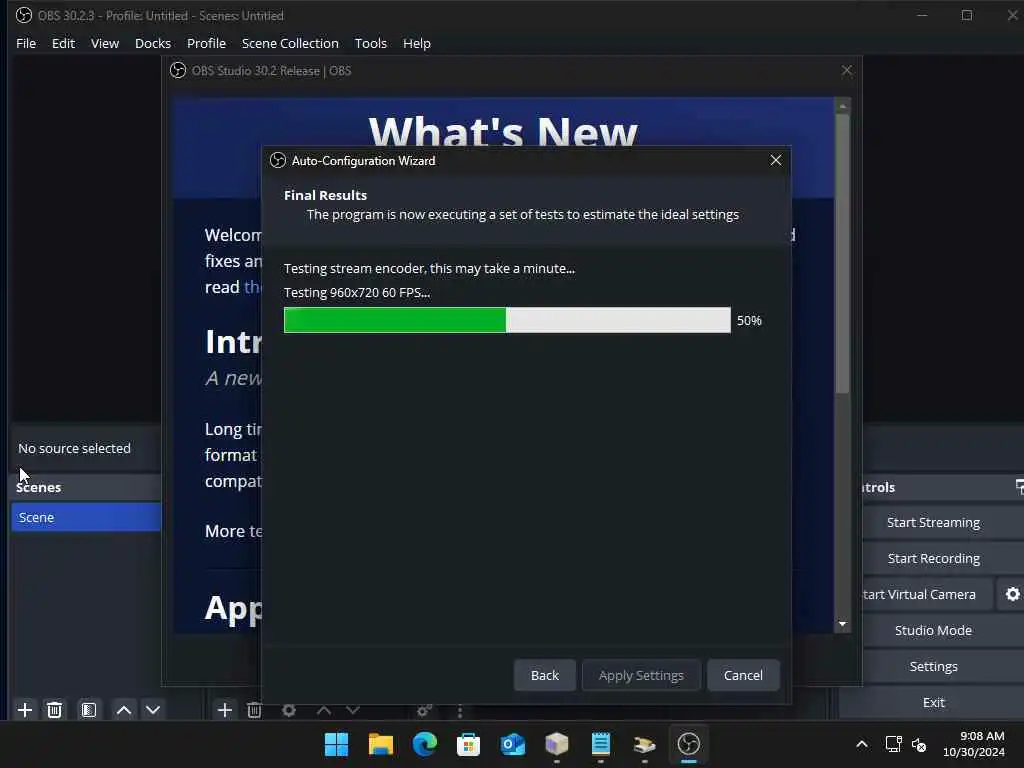Remove selected scene with trash icon
The height and width of the screenshot is (768, 1024).
[x=55, y=710]
